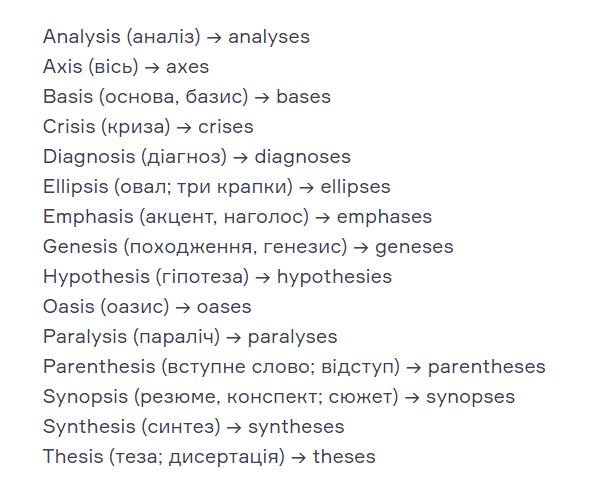
Task: Click the word 'Analysis' in first line
Action: [x=82, y=37]
